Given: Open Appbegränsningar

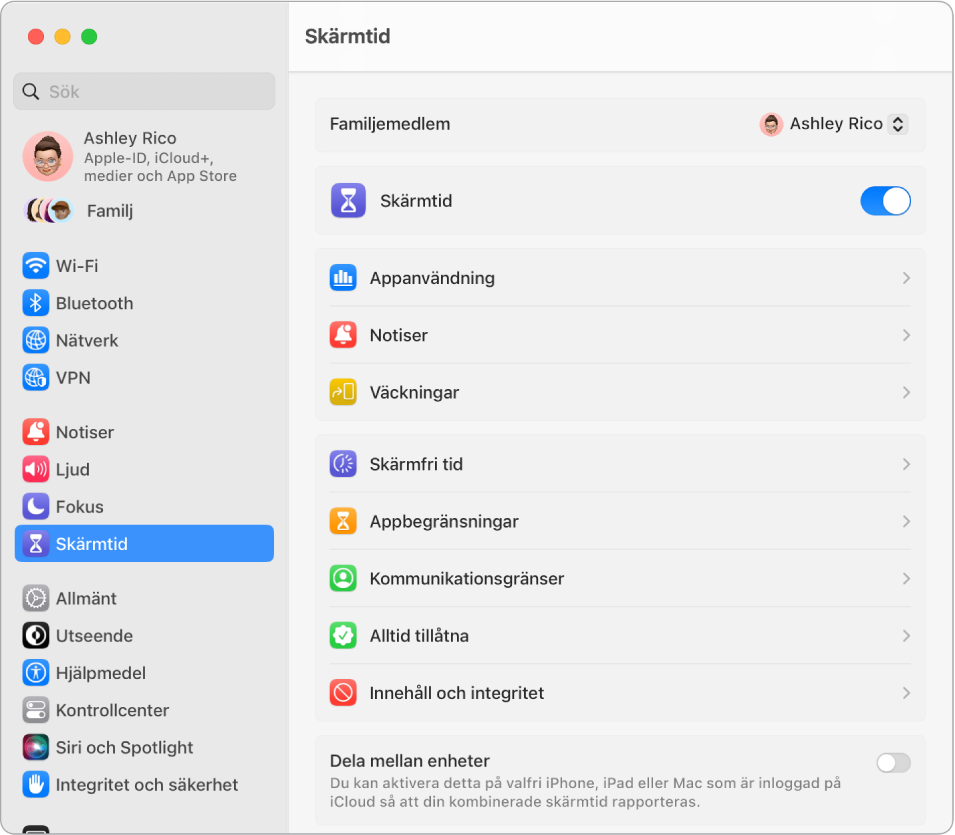Looking at the screenshot, I should (x=444, y=521).
